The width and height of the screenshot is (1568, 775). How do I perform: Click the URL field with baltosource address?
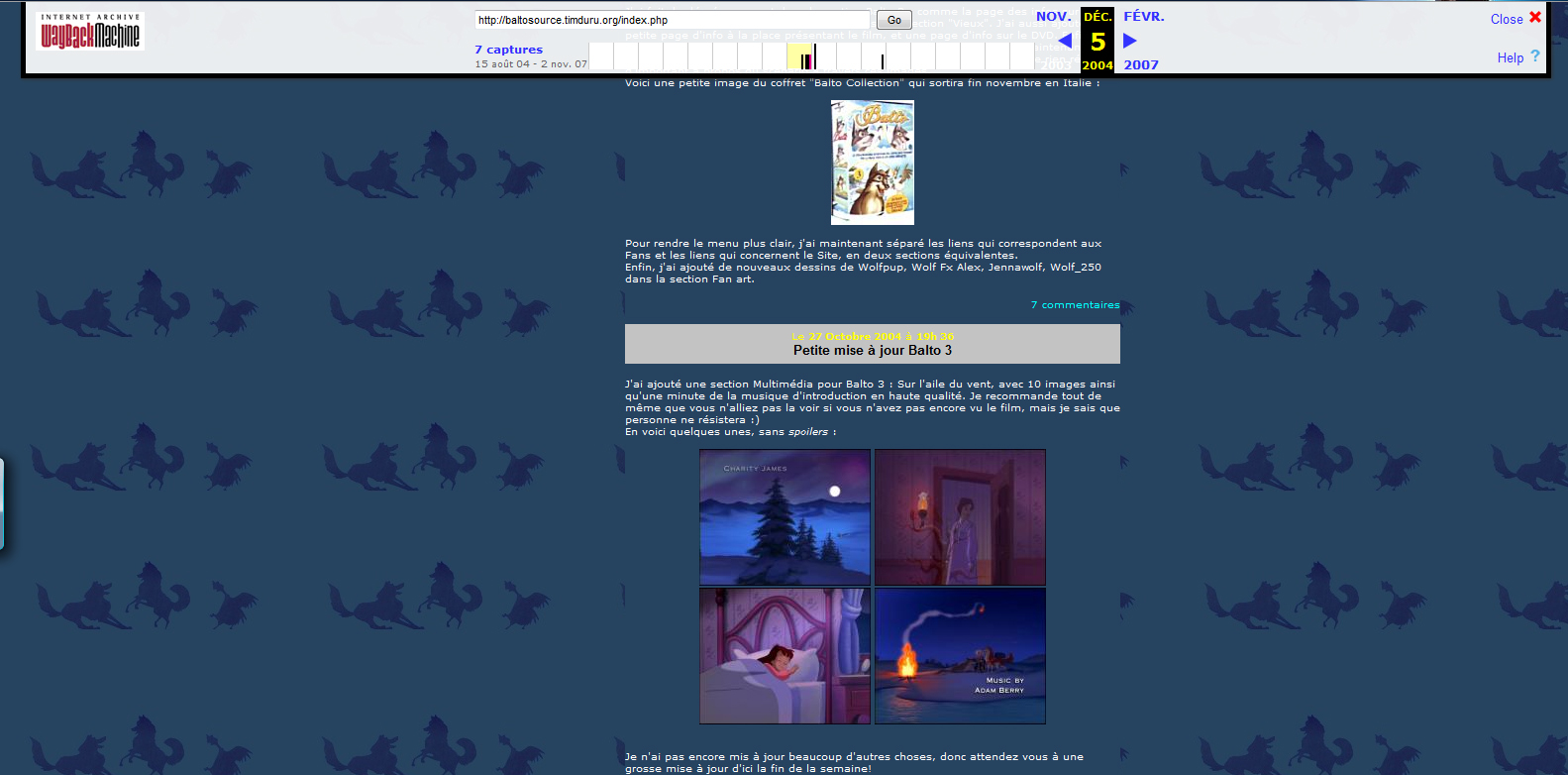673,20
